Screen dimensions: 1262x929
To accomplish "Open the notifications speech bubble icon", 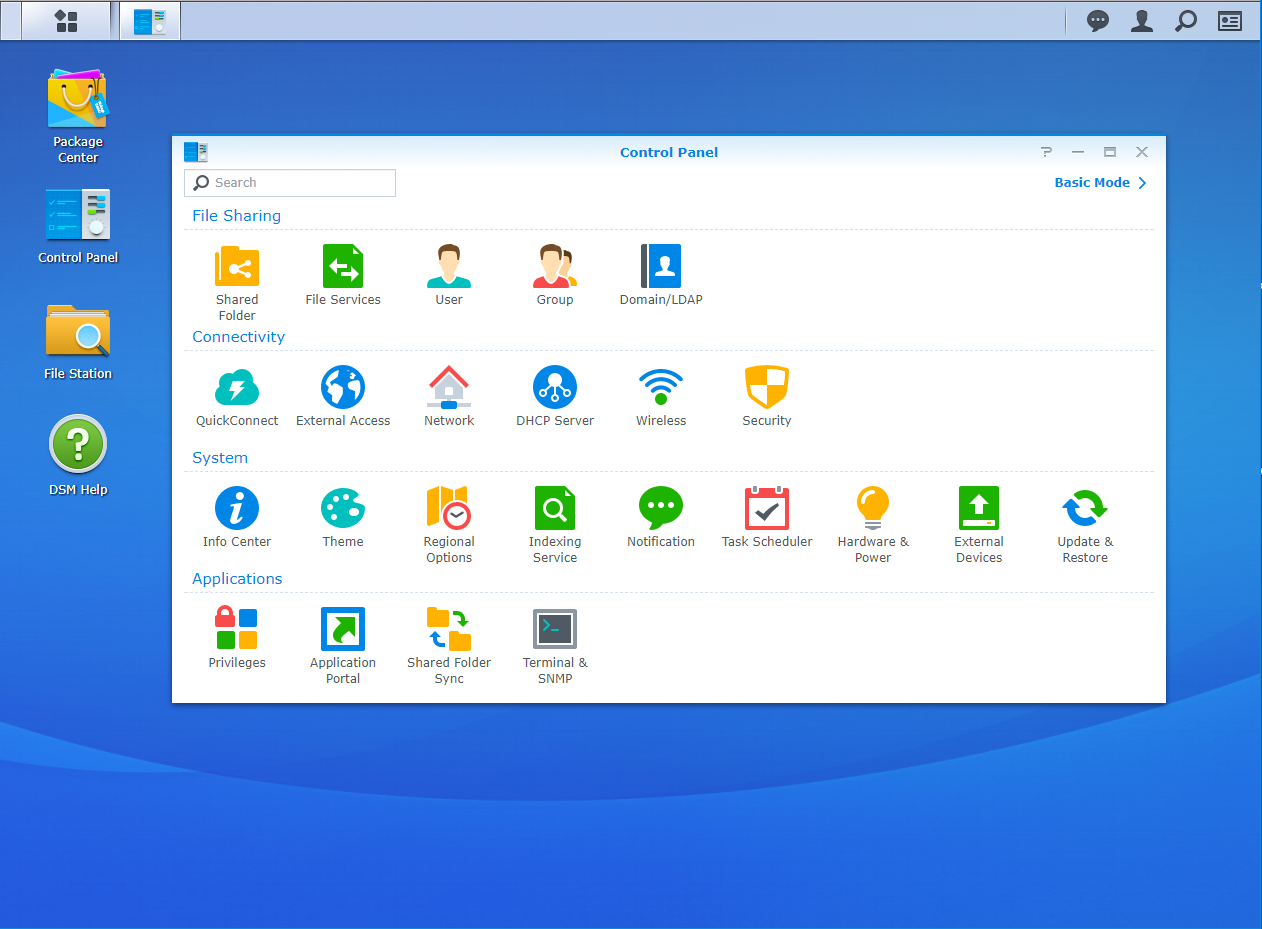I will (1098, 21).
